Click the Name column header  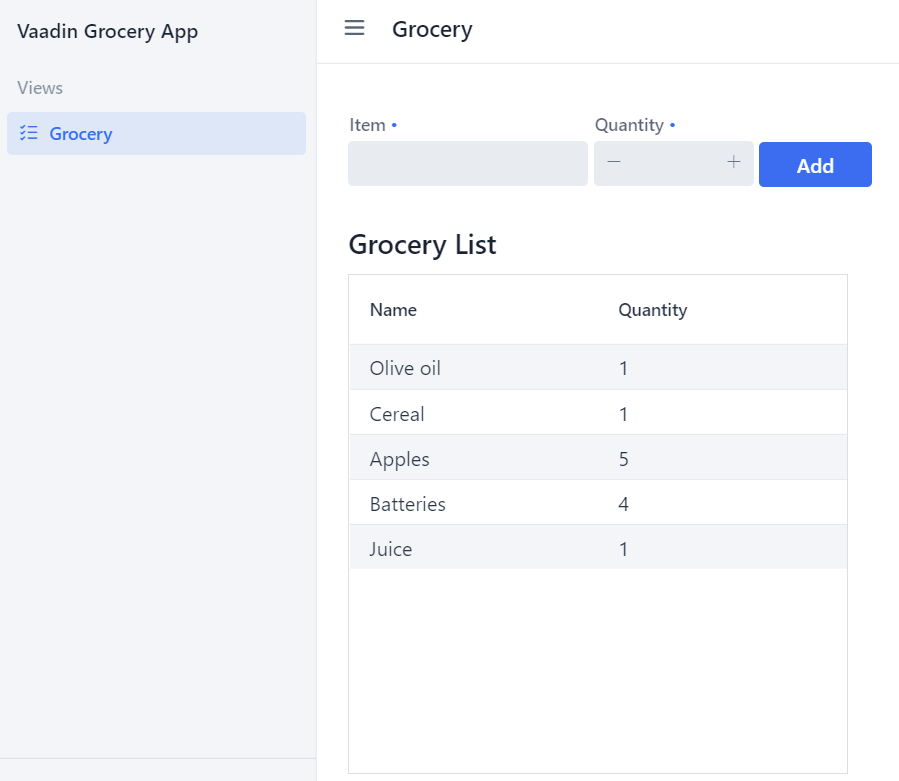[x=393, y=310]
